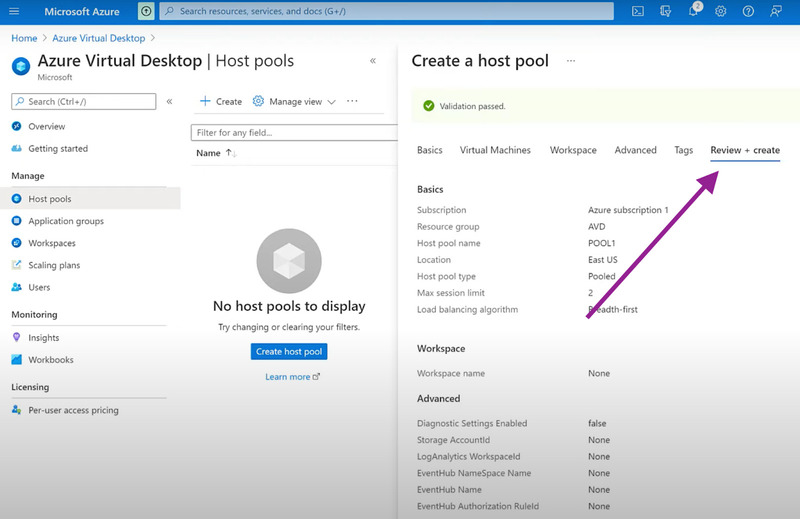Collapse the sidebar menu with the double chevron
This screenshot has height=519, width=800.
169,102
